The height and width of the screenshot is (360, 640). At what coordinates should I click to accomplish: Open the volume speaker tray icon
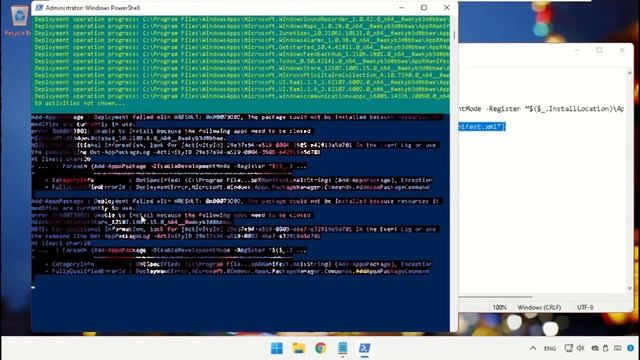[580, 348]
